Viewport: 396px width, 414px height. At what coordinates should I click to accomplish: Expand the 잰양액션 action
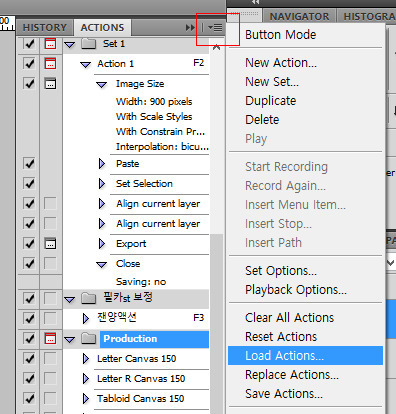[86, 319]
